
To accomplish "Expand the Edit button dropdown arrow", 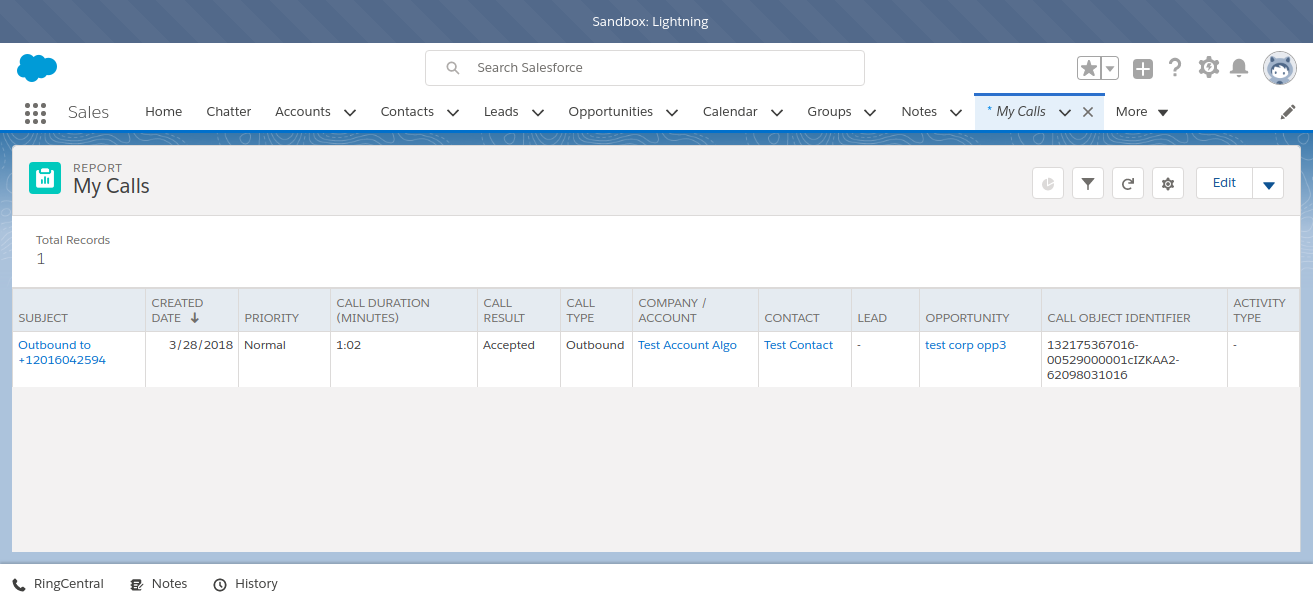I will pyautogui.click(x=1268, y=184).
